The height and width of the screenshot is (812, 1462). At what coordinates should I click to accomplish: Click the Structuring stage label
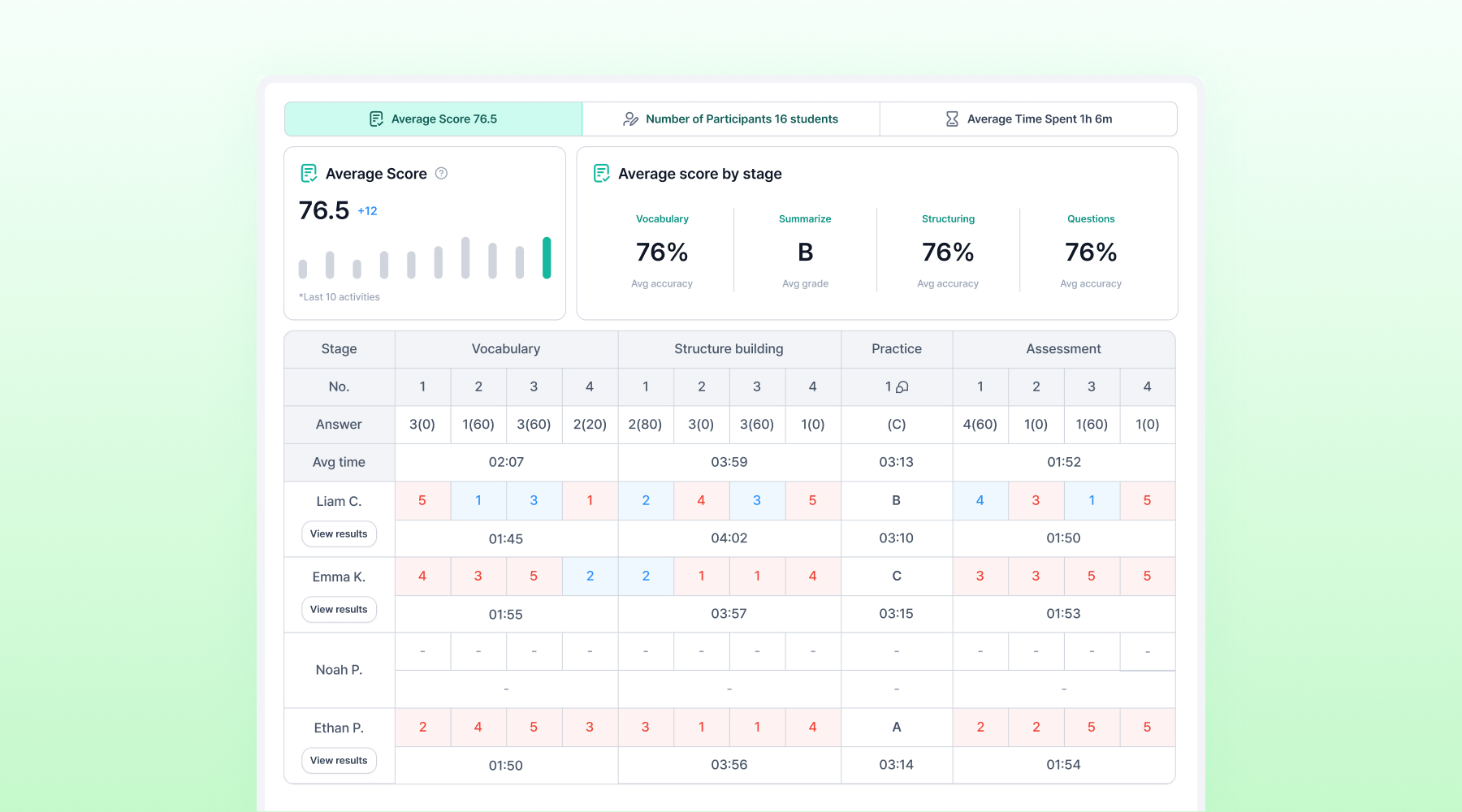coord(948,219)
